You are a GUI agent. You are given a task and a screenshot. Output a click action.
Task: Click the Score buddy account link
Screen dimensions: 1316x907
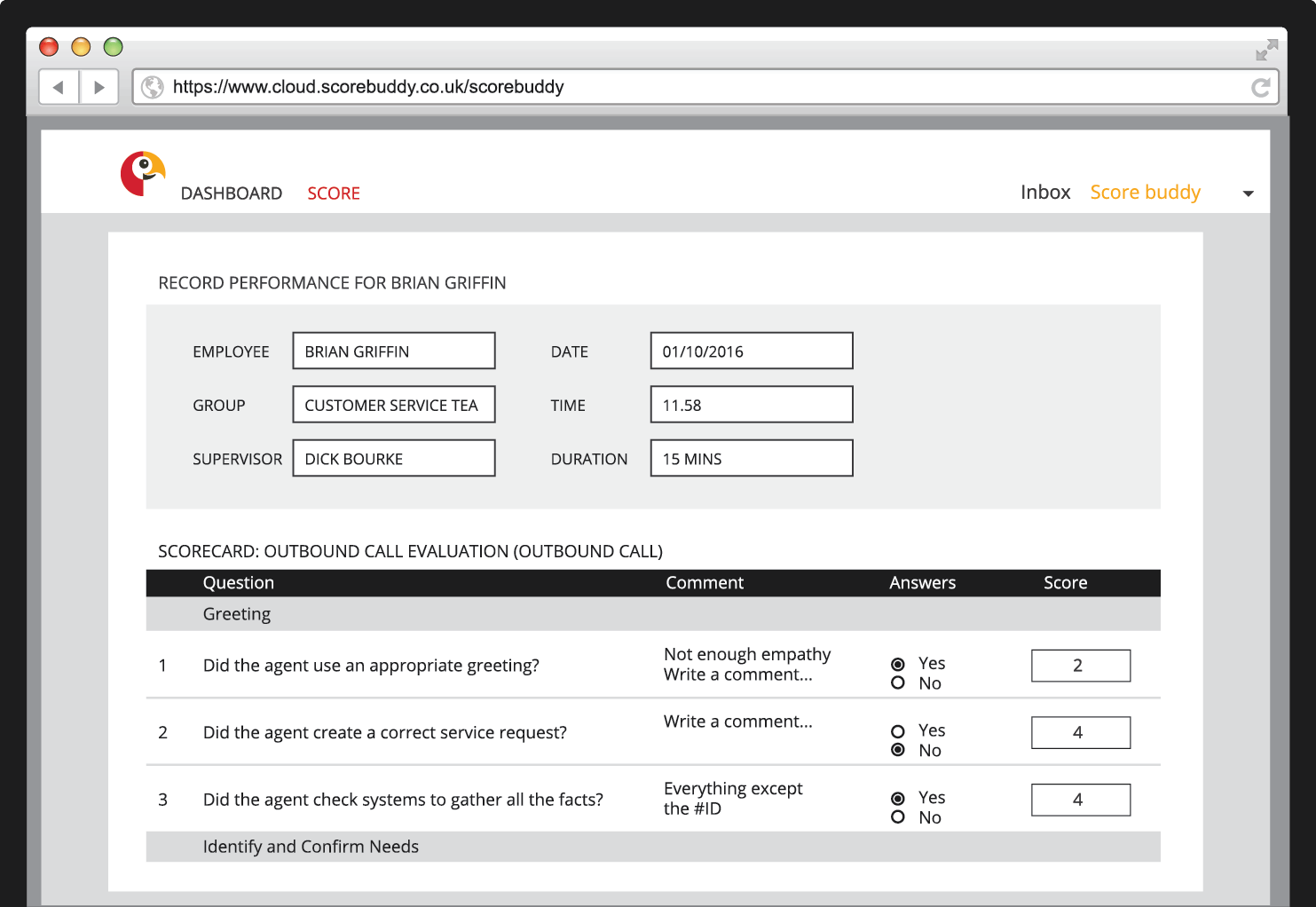coord(1145,193)
